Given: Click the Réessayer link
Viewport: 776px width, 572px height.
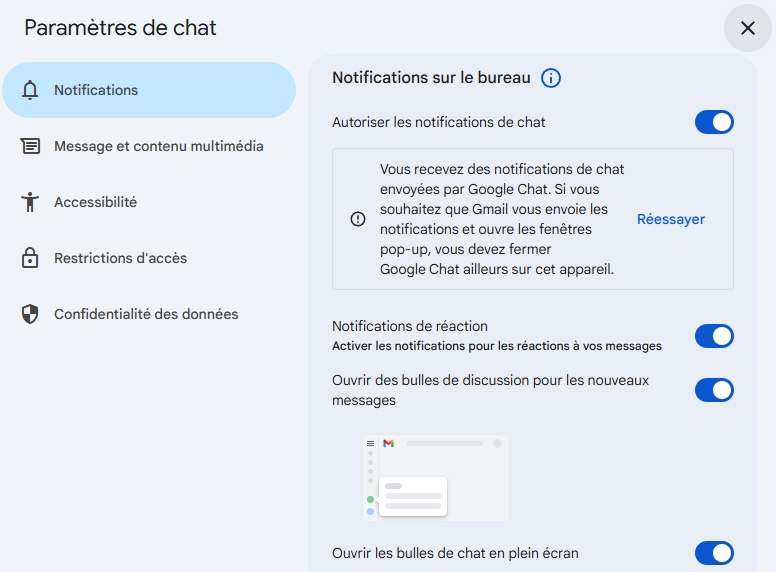Looking at the screenshot, I should pos(671,219).
